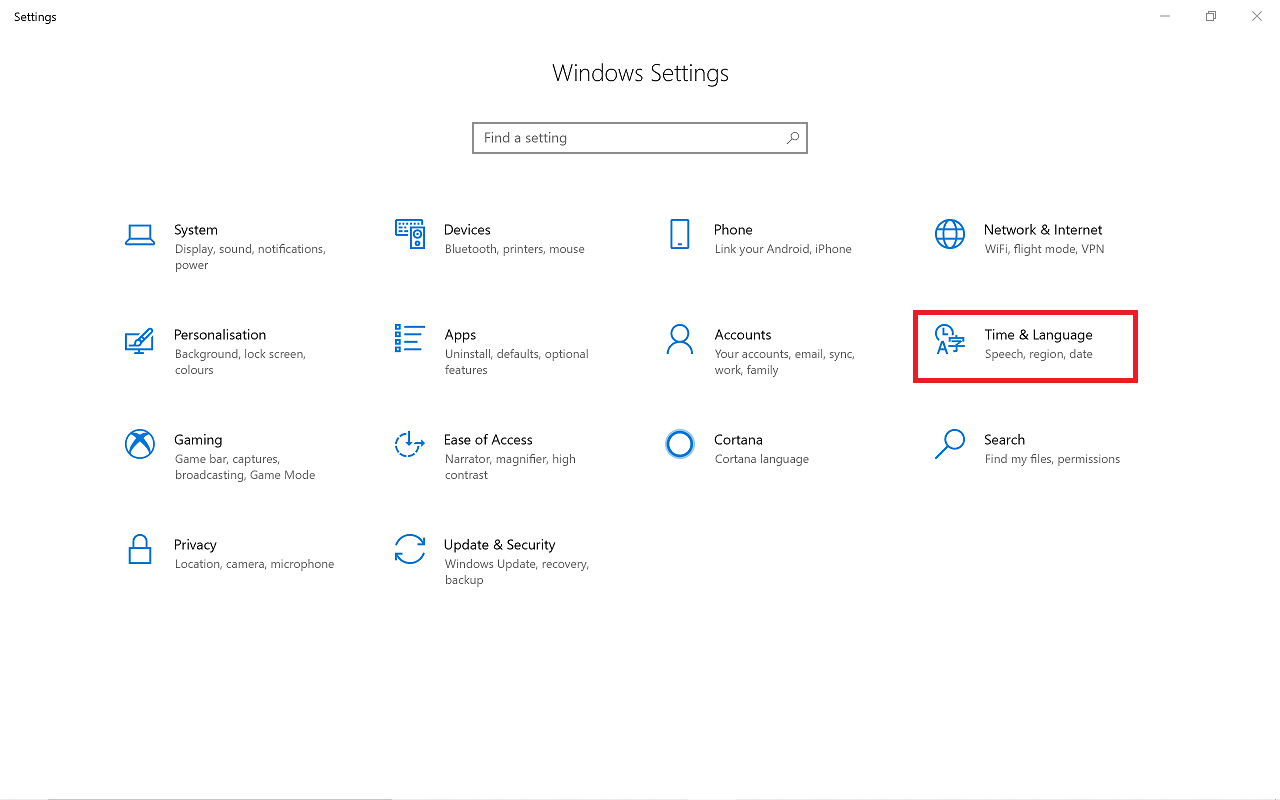Click 'Your accounts, email, sync' description
This screenshot has height=800, width=1280.
(x=785, y=362)
